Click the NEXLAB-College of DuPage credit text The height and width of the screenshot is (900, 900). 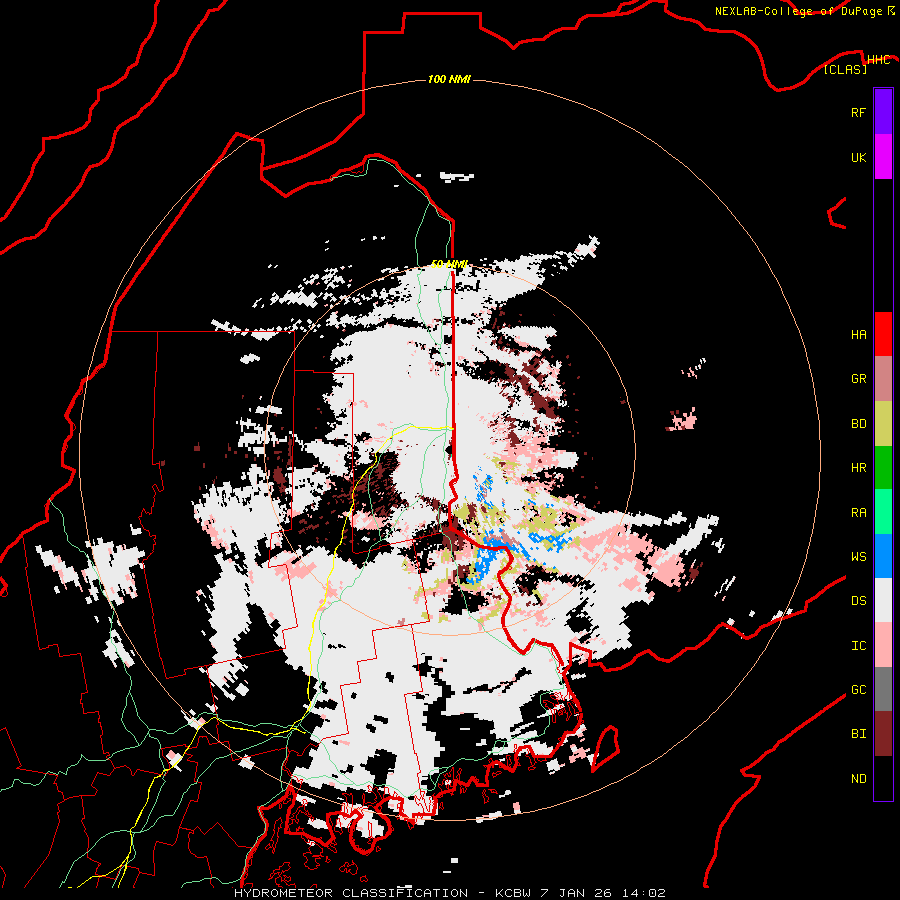pos(798,11)
